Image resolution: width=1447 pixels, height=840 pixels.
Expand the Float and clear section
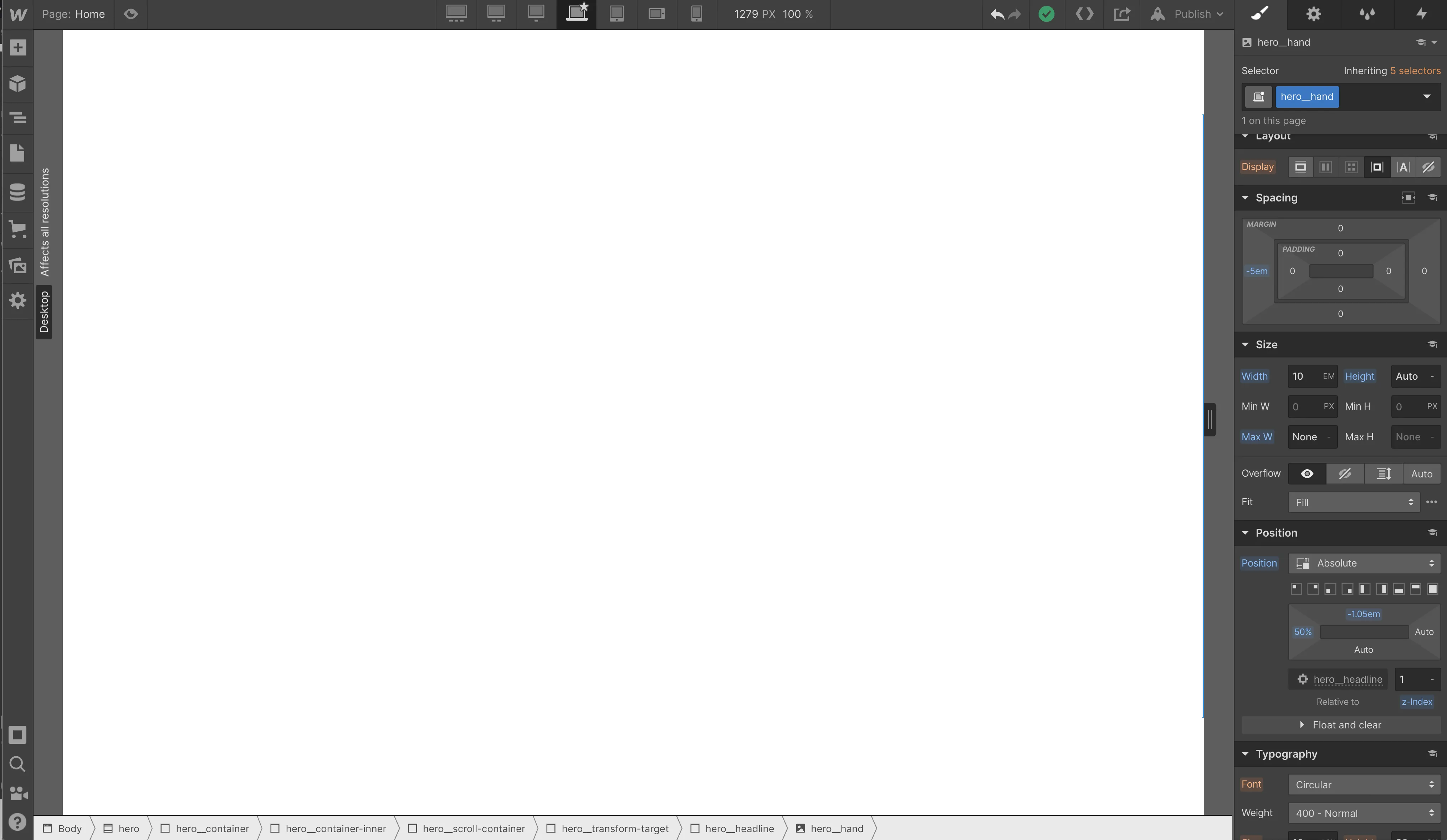[1340, 725]
